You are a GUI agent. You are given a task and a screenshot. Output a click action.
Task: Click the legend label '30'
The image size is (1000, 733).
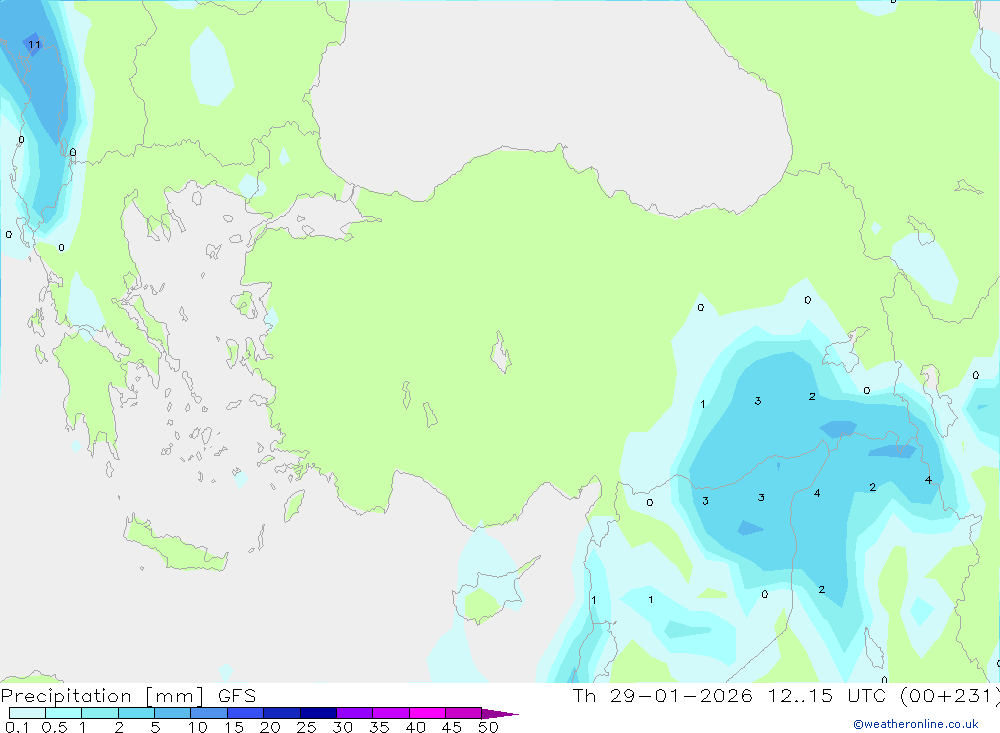342,727
